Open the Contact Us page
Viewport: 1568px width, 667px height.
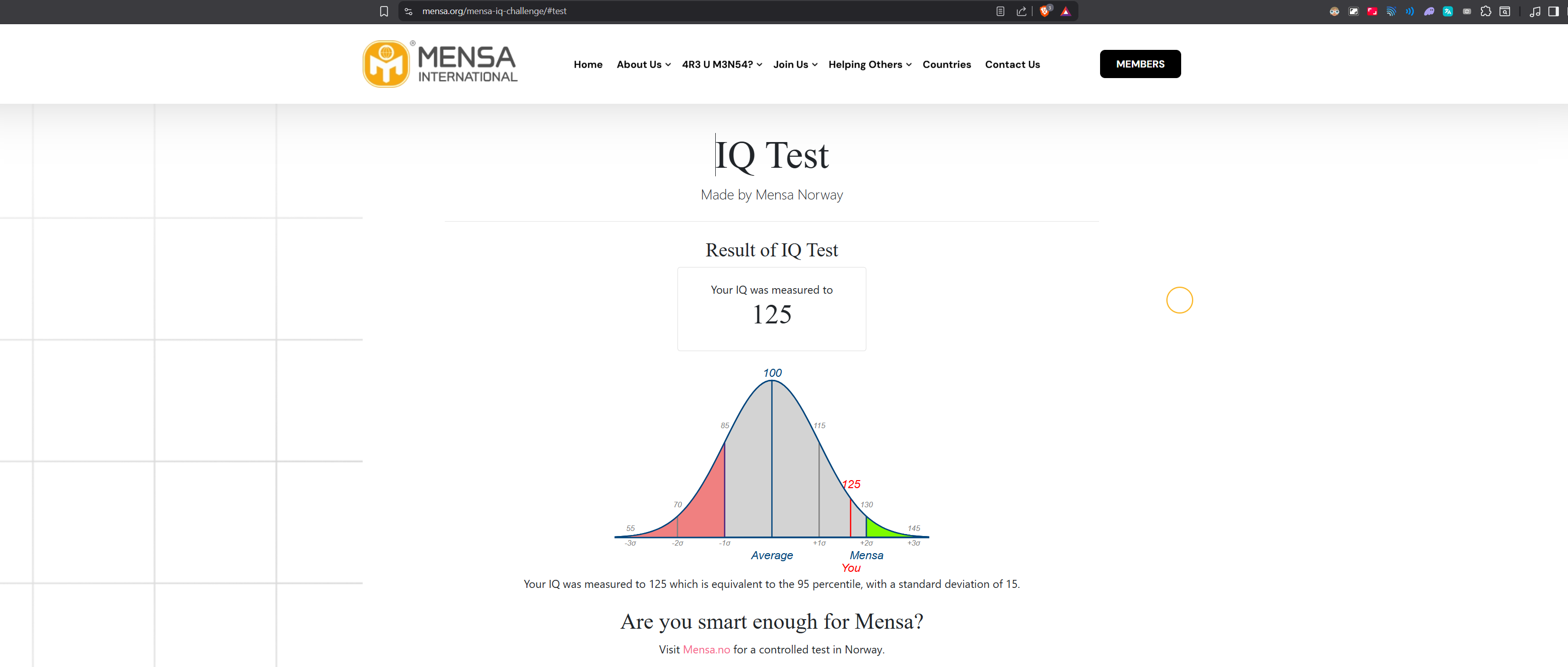pos(1012,64)
